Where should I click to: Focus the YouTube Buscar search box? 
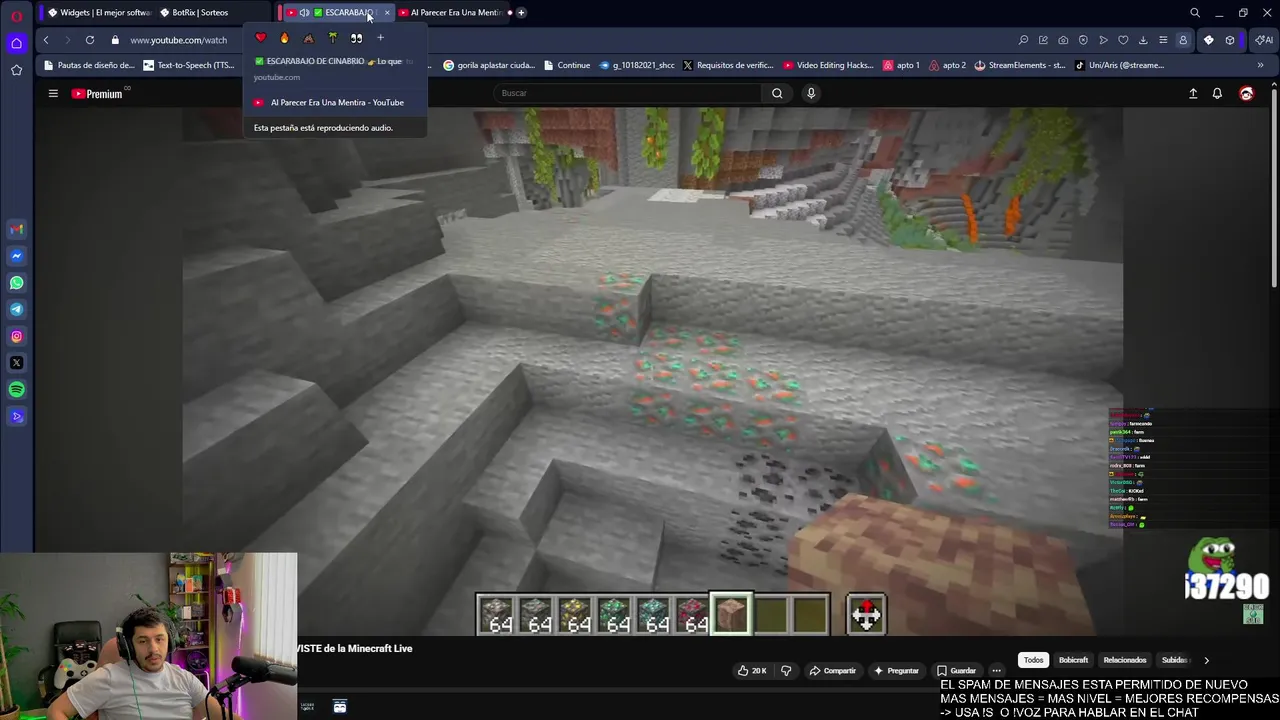pyautogui.click(x=628, y=93)
